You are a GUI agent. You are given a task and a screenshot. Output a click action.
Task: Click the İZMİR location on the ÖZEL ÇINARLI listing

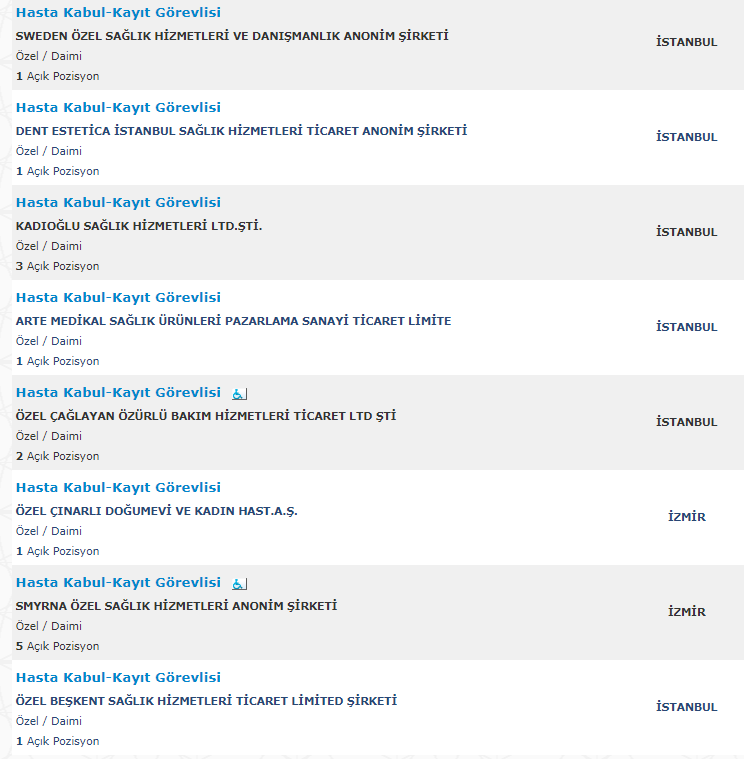point(686,517)
